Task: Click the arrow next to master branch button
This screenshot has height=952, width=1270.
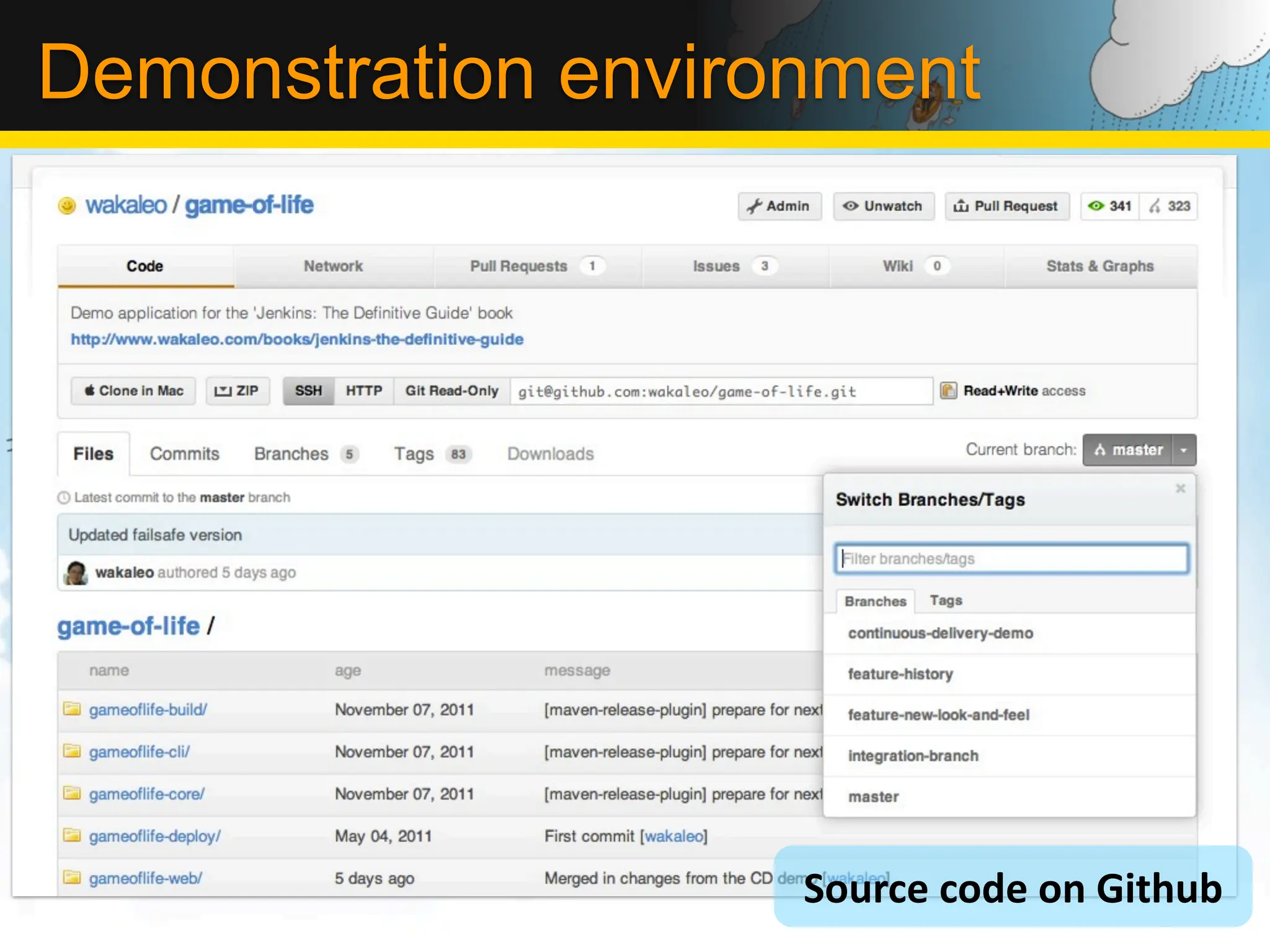Action: coord(1184,450)
